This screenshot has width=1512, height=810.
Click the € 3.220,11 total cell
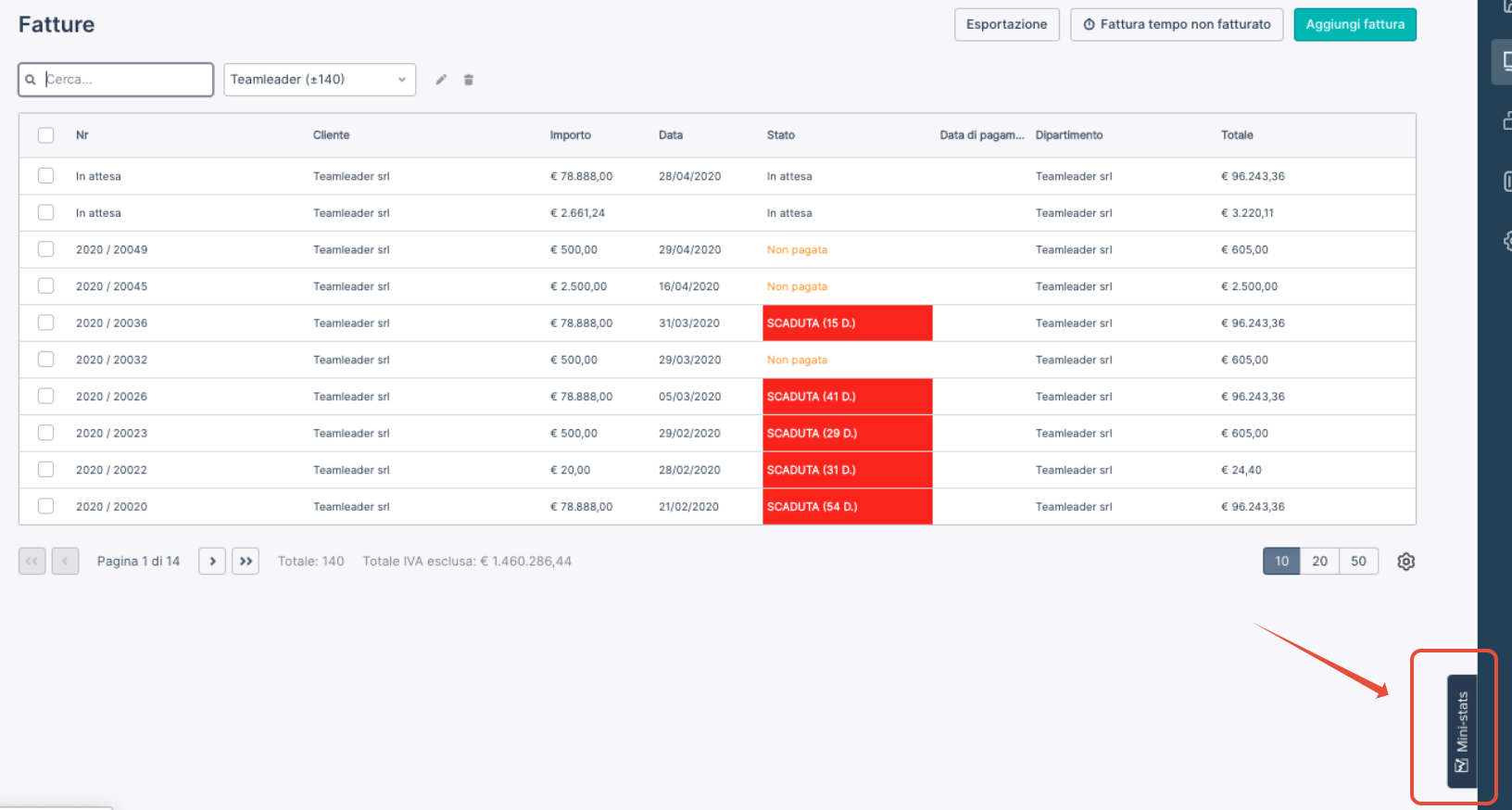coord(1247,213)
